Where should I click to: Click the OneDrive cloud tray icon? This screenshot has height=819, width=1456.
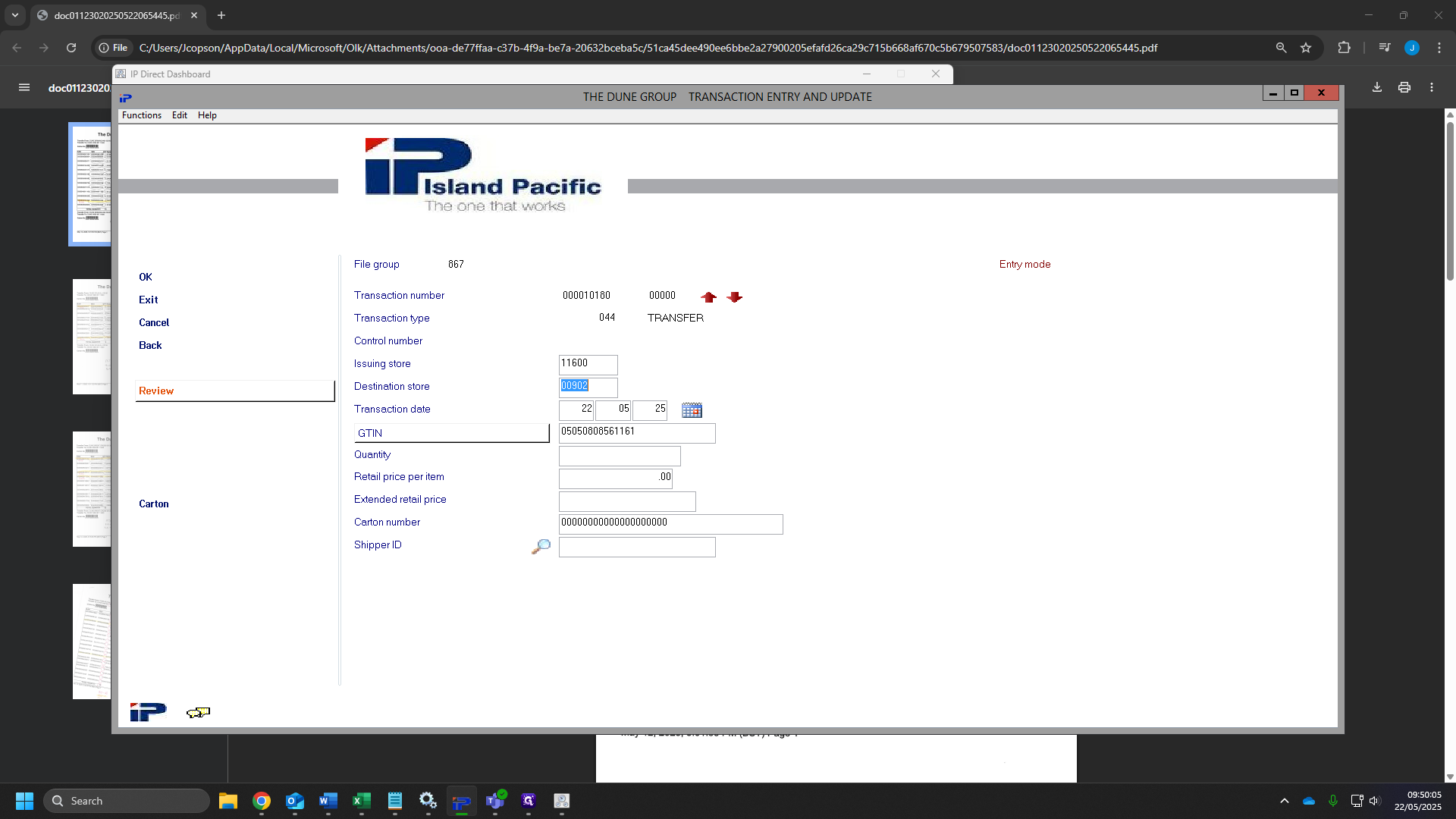pyautogui.click(x=1309, y=801)
